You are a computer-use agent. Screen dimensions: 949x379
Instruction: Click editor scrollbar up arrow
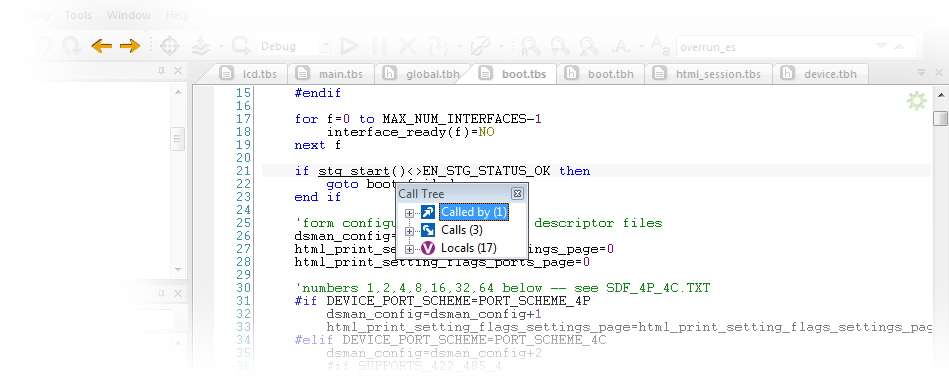point(940,96)
